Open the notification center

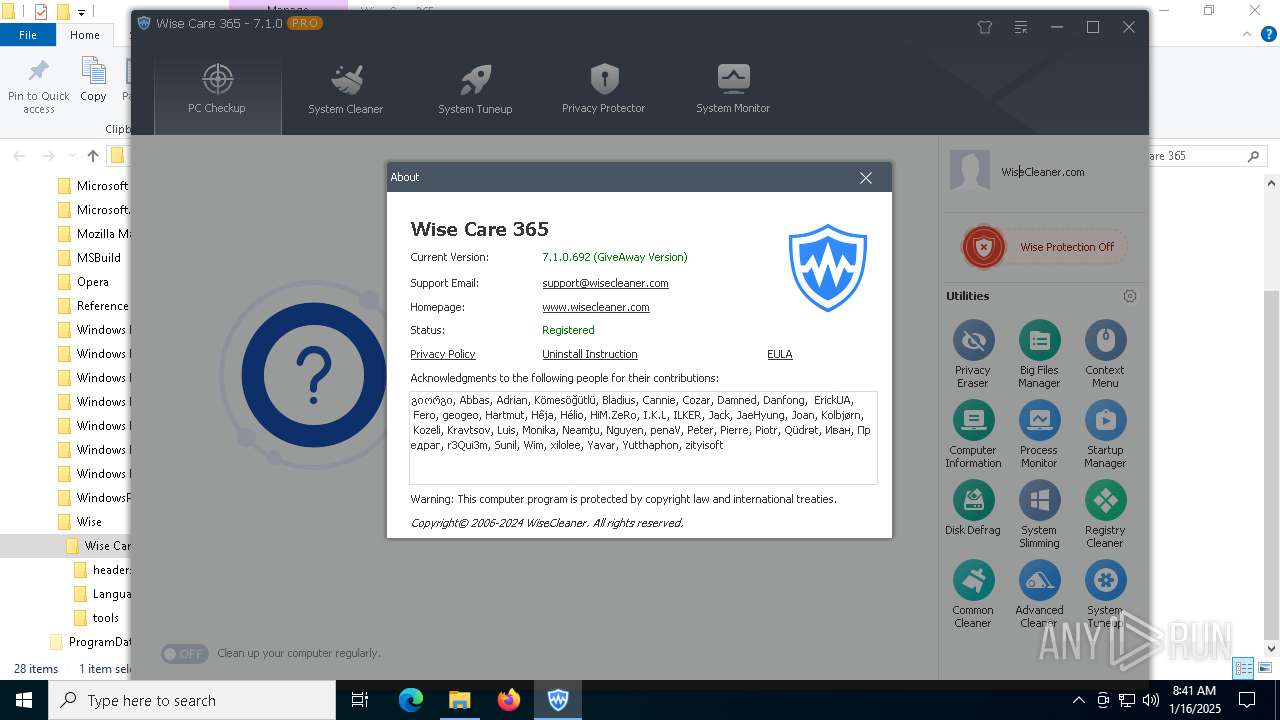pyautogui.click(x=1247, y=700)
